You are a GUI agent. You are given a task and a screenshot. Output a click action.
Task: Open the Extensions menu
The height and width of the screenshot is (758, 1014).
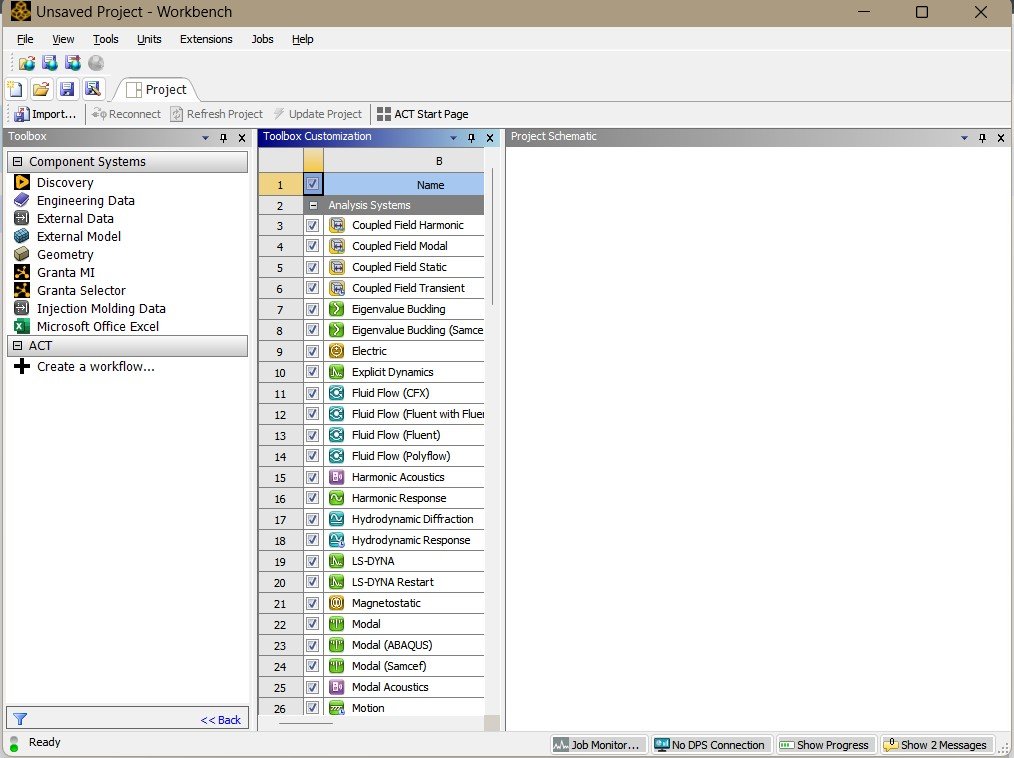tap(206, 39)
